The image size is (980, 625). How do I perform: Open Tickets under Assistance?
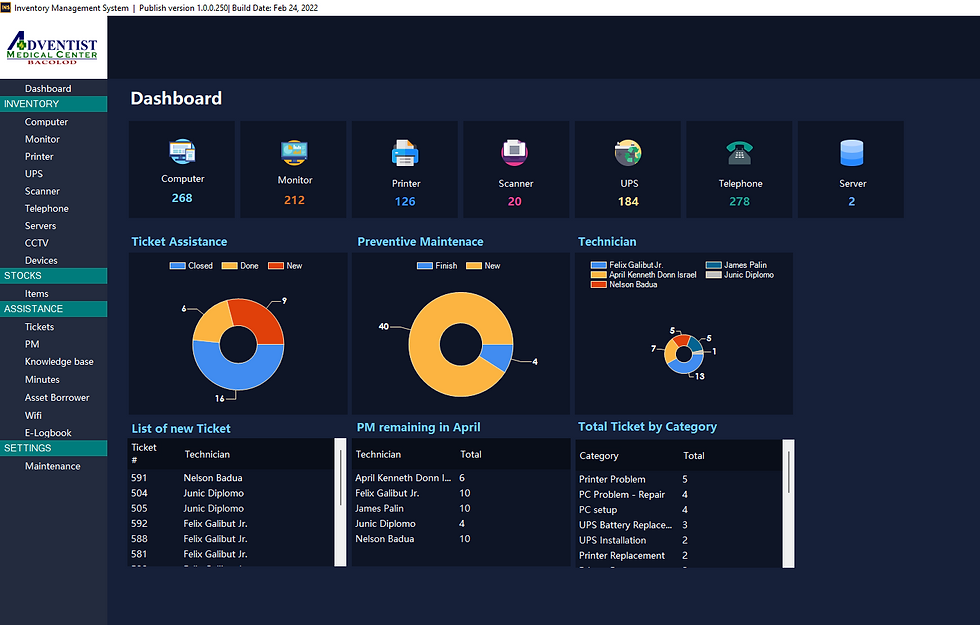39,327
